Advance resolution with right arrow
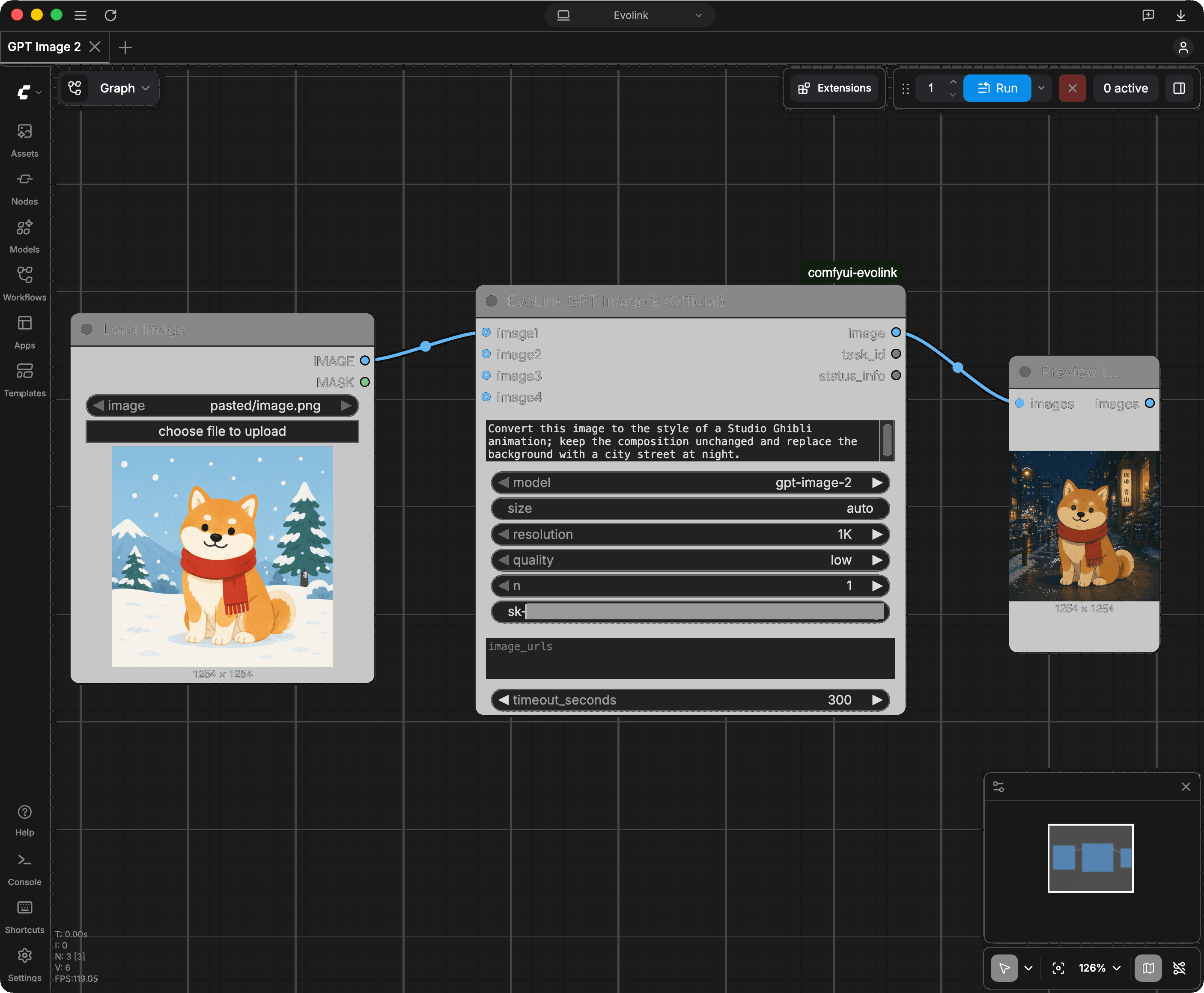Image resolution: width=1204 pixels, height=993 pixels. [x=877, y=534]
